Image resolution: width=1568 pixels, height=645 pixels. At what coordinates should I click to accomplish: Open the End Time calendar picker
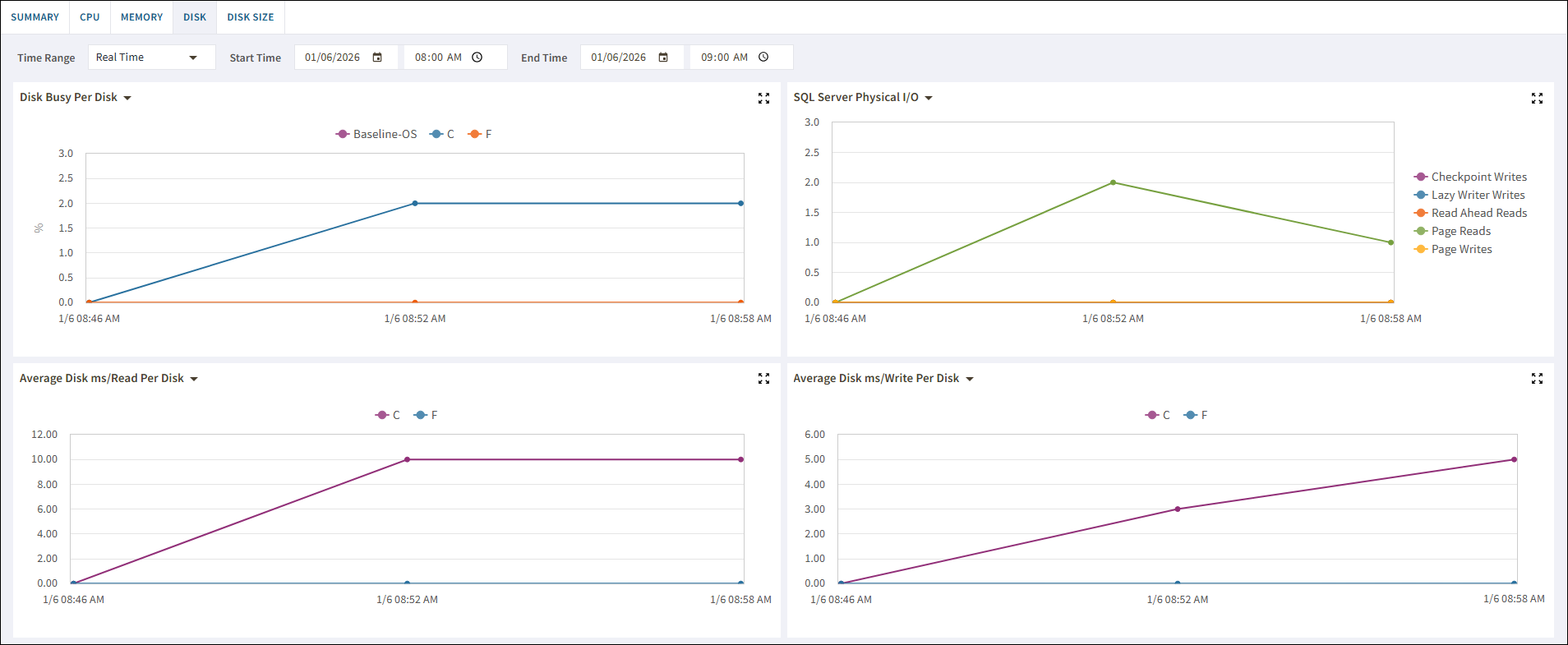(x=663, y=58)
